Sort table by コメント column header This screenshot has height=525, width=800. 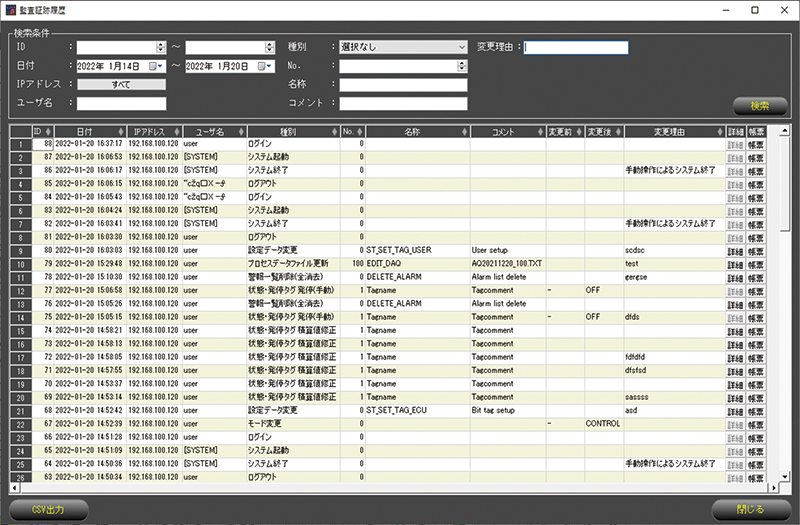(x=508, y=132)
